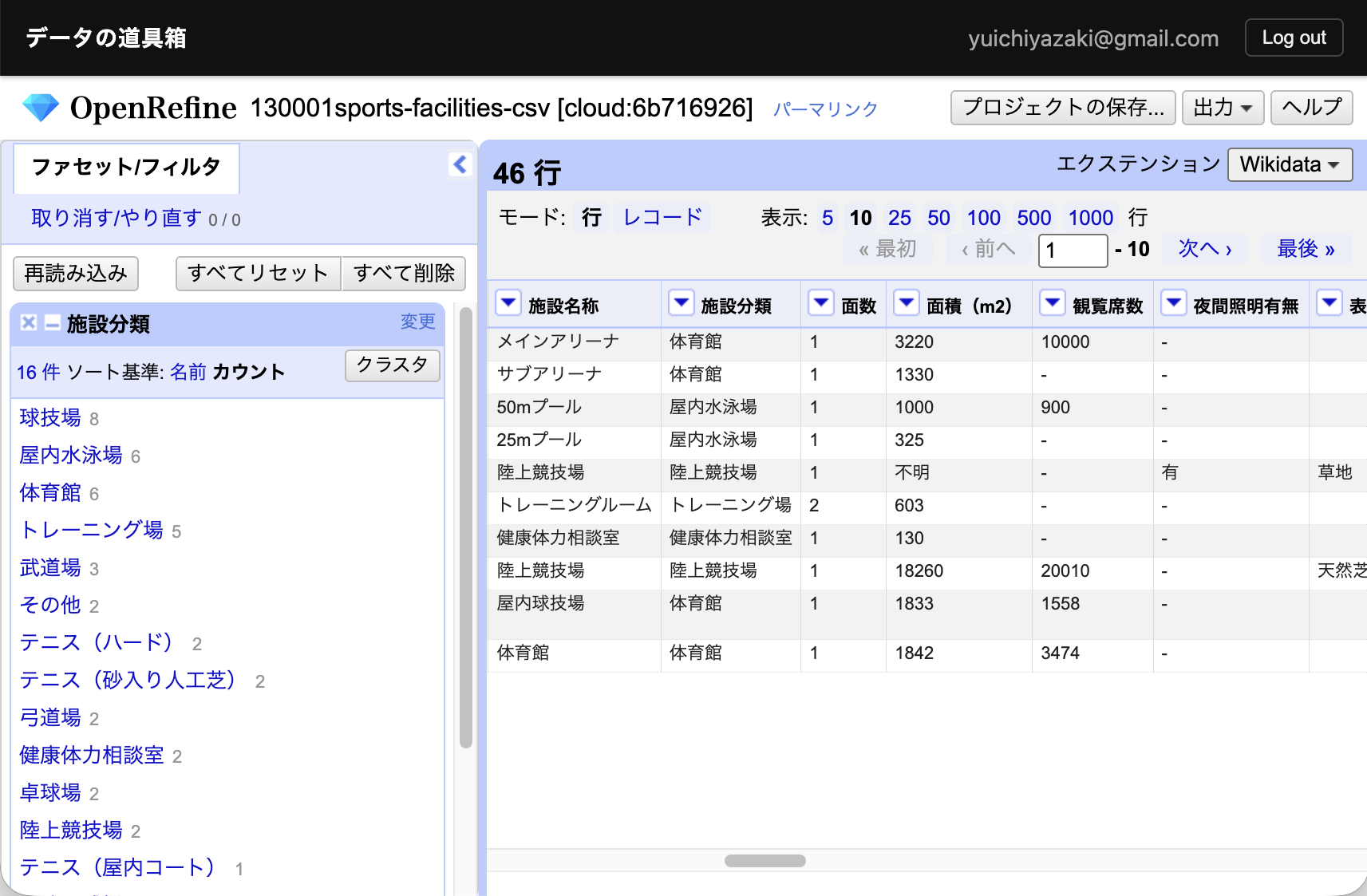Click the すべてリセット button
The width and height of the screenshot is (1367, 896).
pos(258,274)
